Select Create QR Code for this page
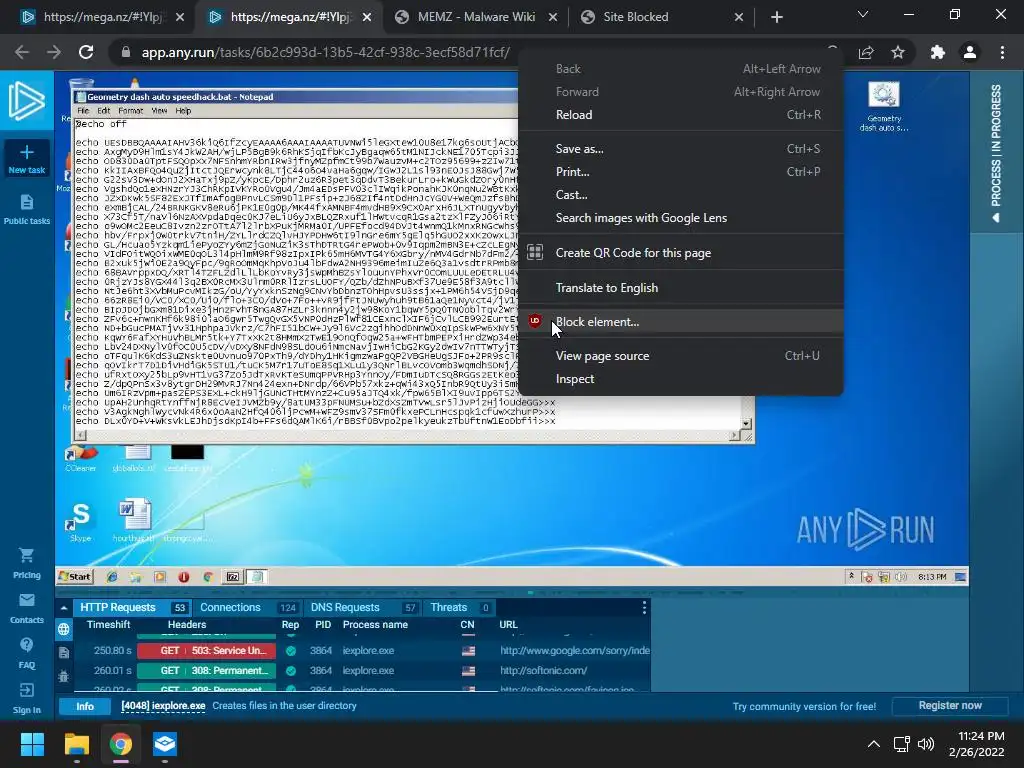 (x=680, y=252)
